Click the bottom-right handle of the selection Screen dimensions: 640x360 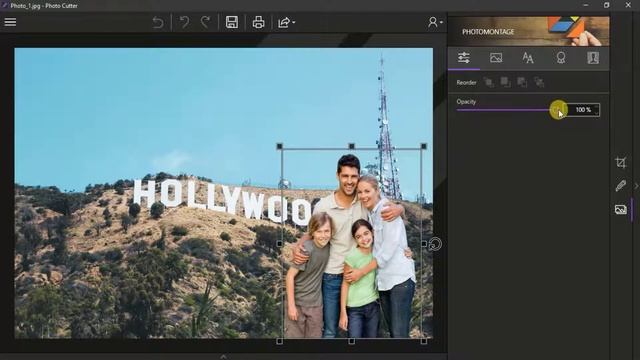pyautogui.click(x=424, y=341)
